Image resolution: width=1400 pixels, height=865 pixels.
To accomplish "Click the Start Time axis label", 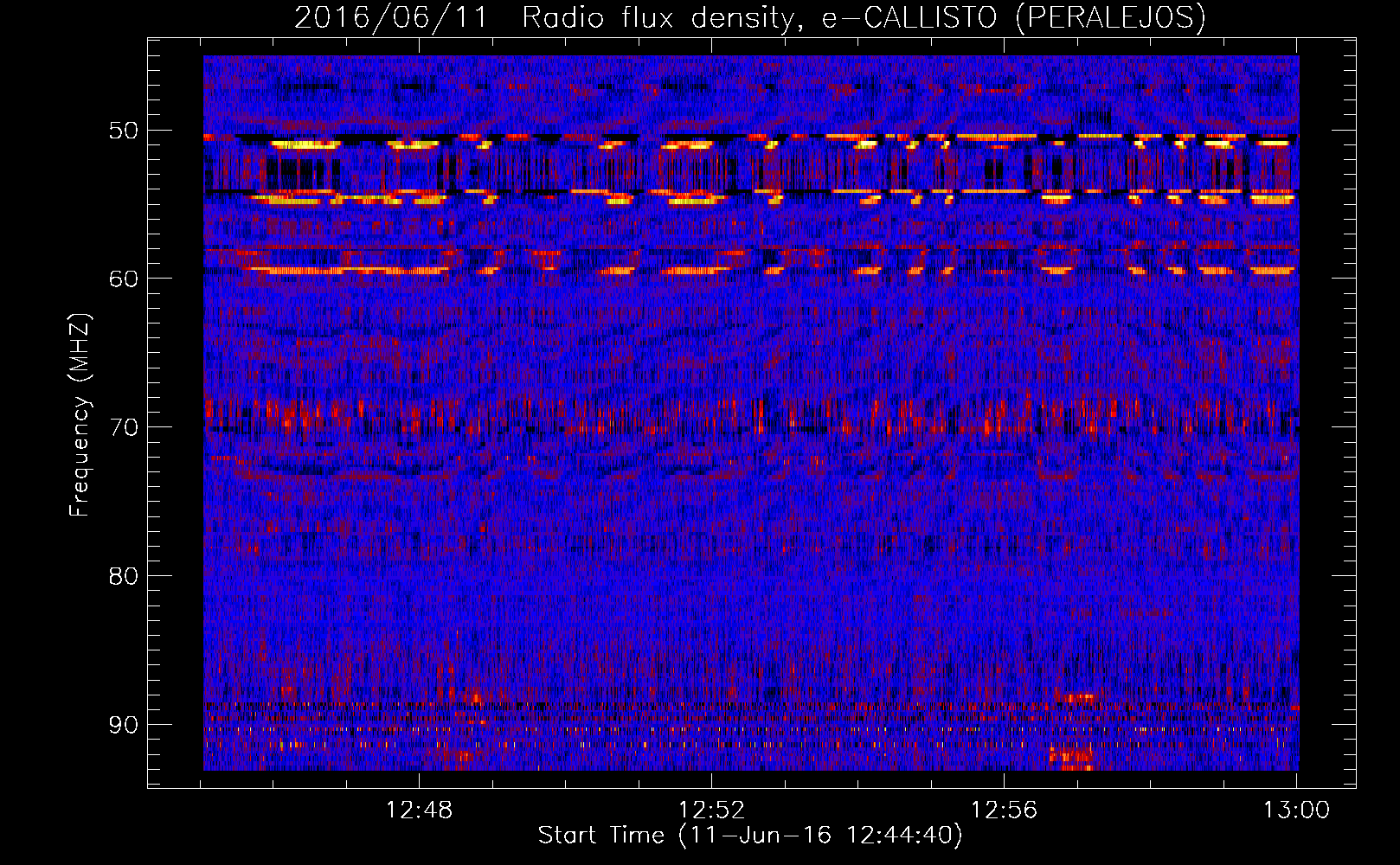I will tap(750, 836).
